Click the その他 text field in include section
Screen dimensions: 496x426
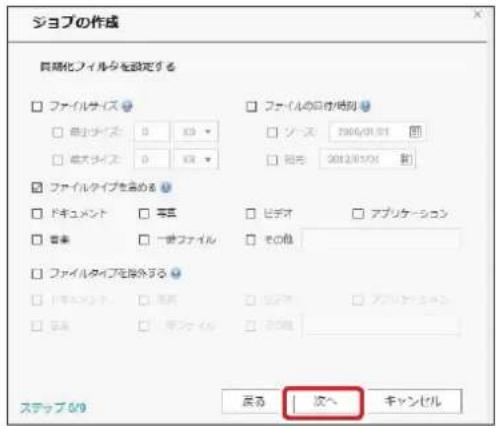pyautogui.click(x=381, y=239)
